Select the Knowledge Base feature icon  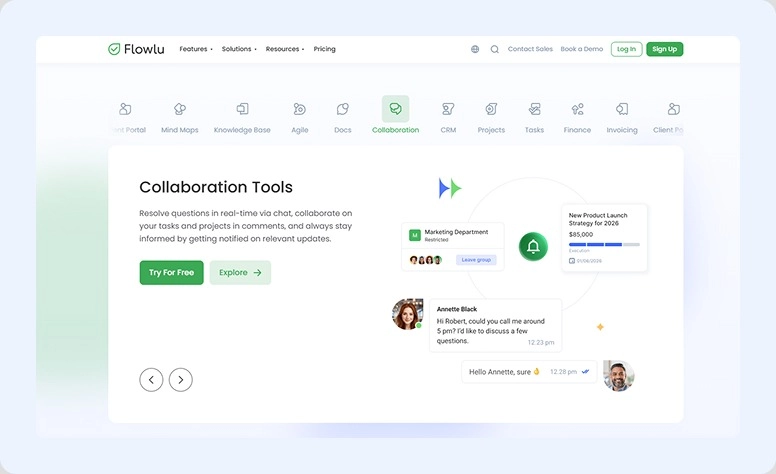pos(242,109)
